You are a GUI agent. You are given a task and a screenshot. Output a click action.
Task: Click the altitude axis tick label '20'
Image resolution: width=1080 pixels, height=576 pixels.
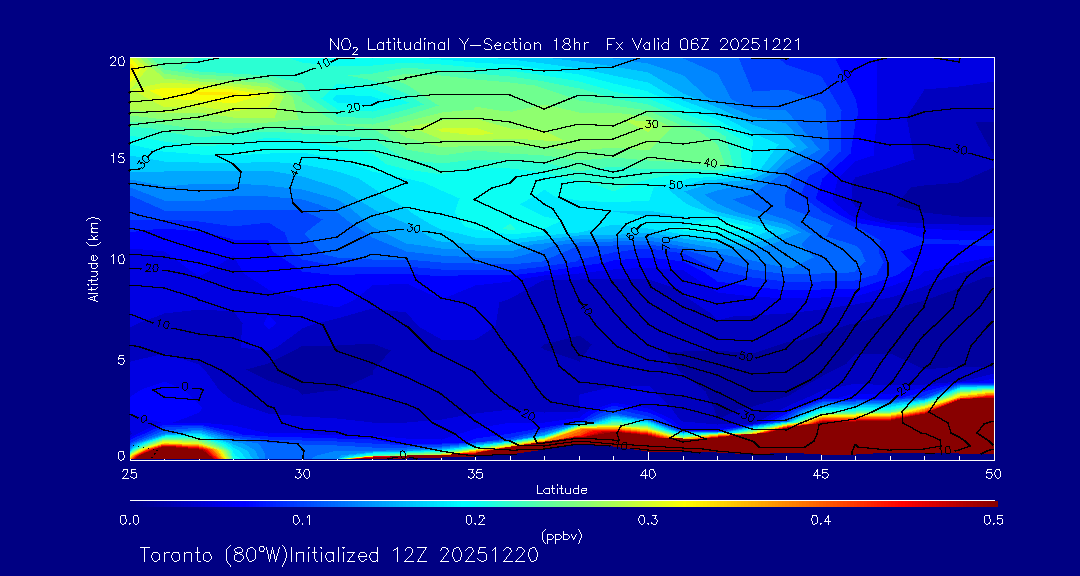[118, 61]
